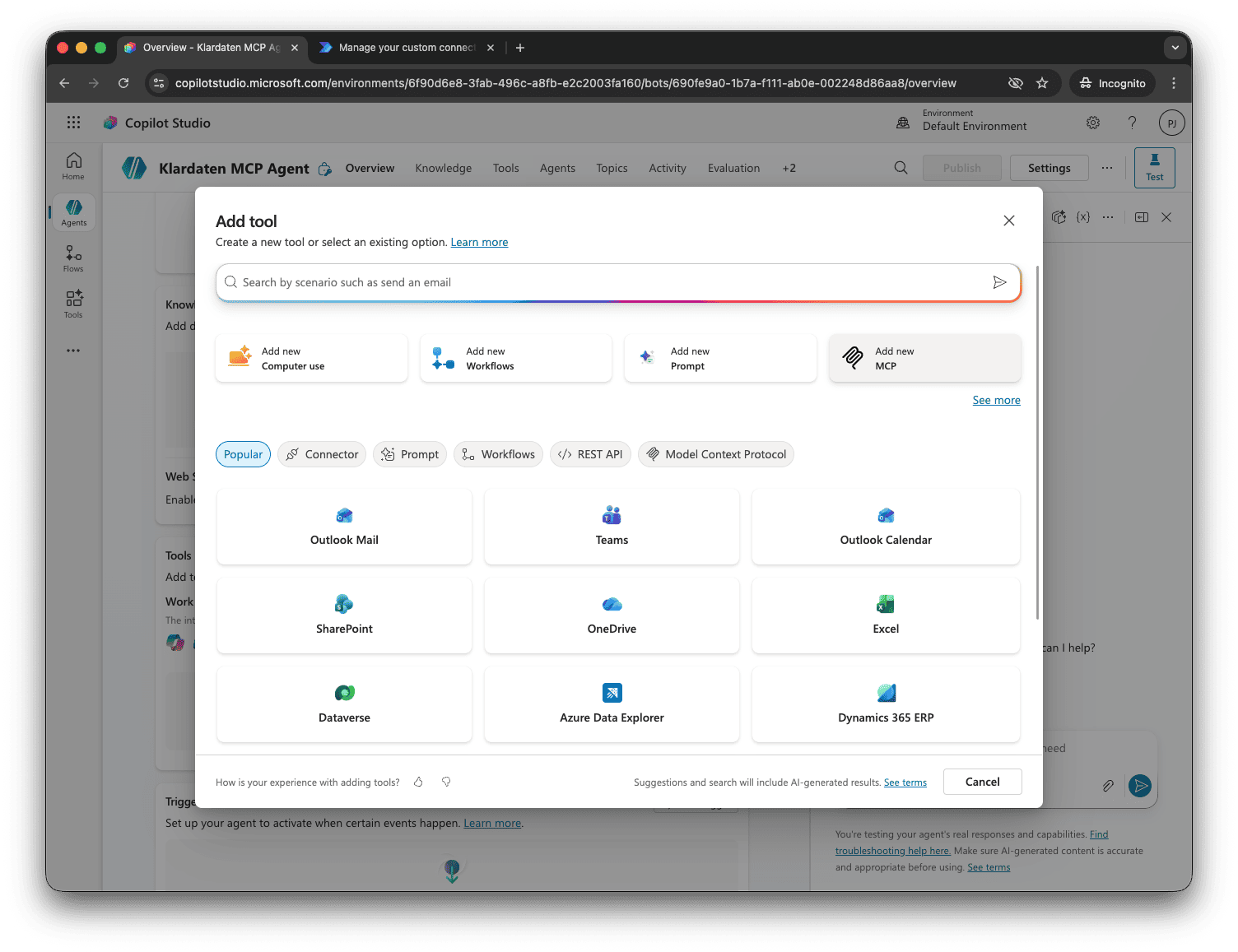Click the Cancel button
The image size is (1238, 952).
982,782
